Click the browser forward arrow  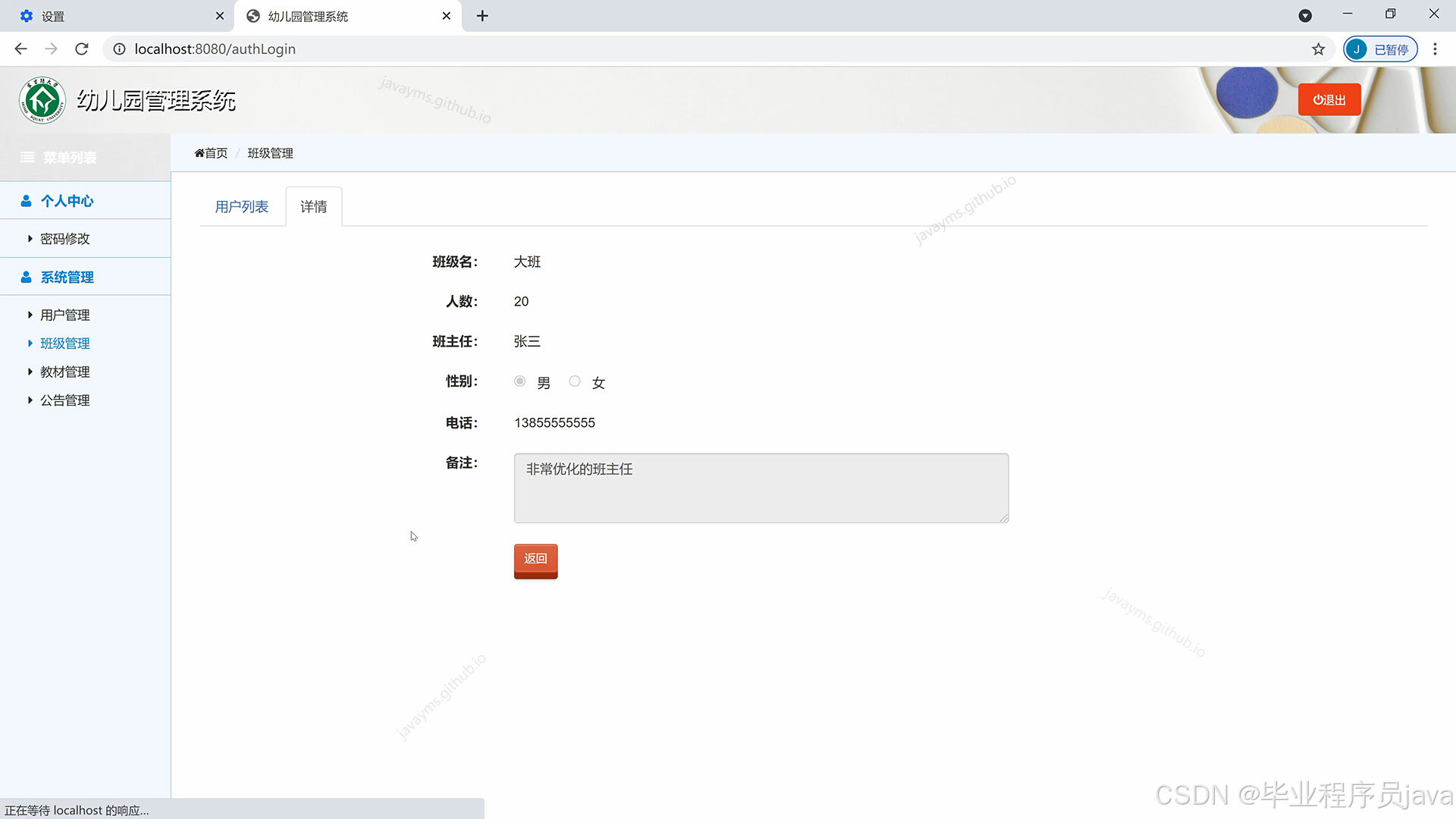pos(51,49)
